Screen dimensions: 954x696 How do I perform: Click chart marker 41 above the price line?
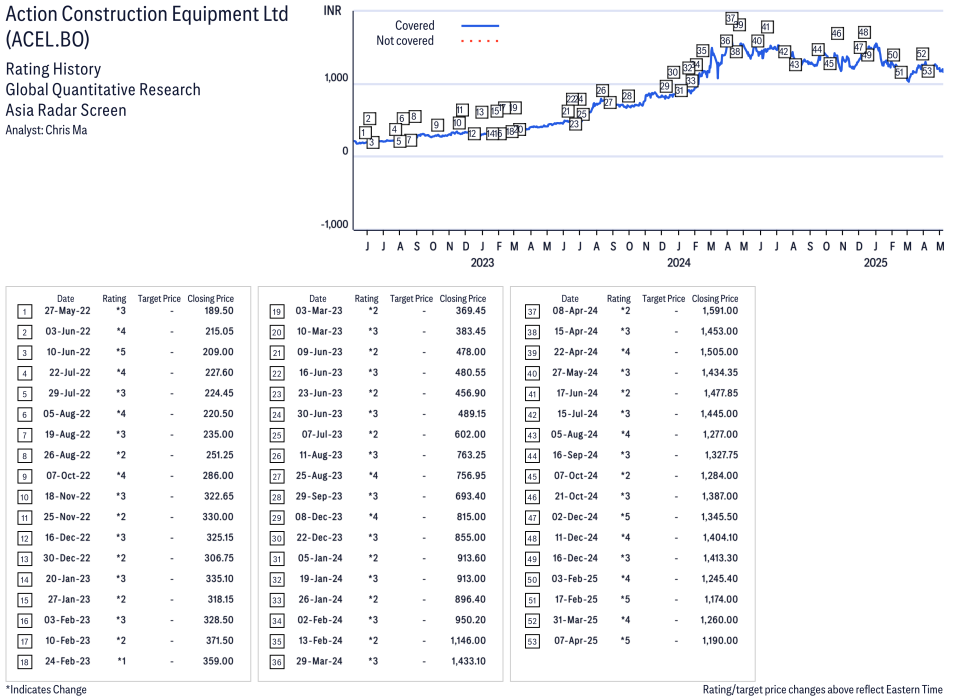click(x=767, y=27)
